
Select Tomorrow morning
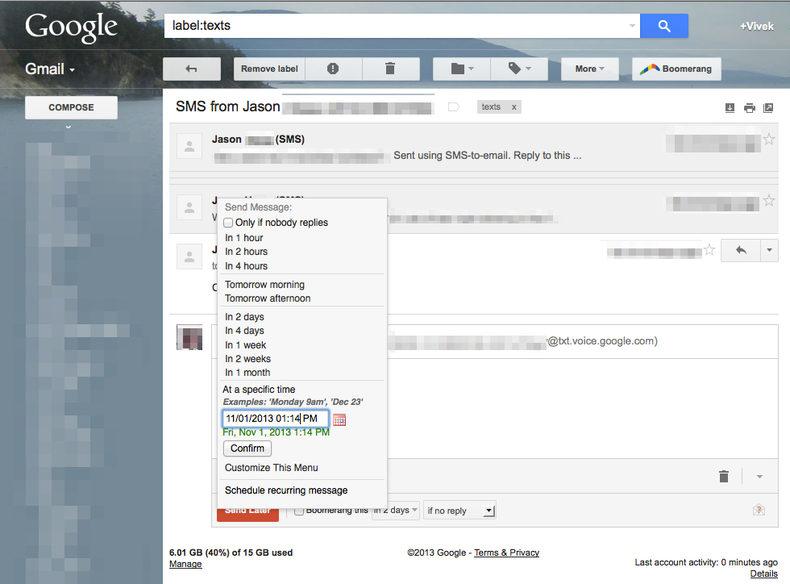point(265,285)
